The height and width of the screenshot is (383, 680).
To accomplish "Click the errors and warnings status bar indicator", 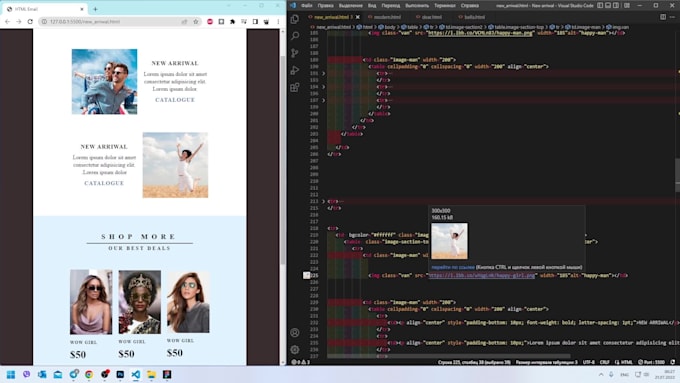I will pyautogui.click(x=301, y=362).
